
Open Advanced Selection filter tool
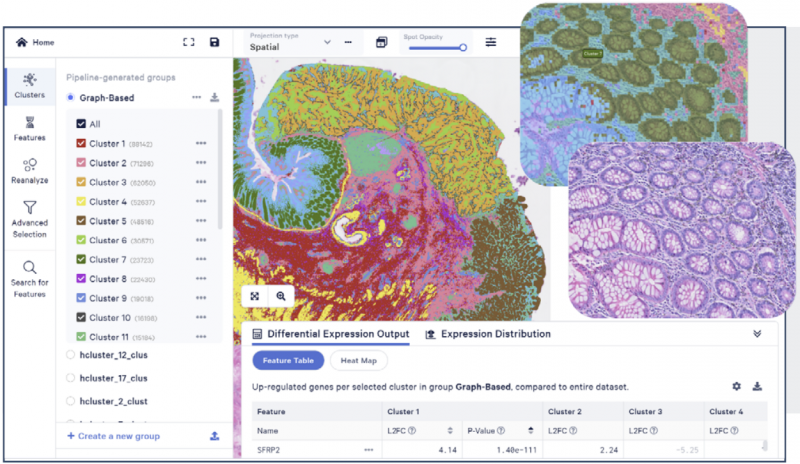coord(29,217)
